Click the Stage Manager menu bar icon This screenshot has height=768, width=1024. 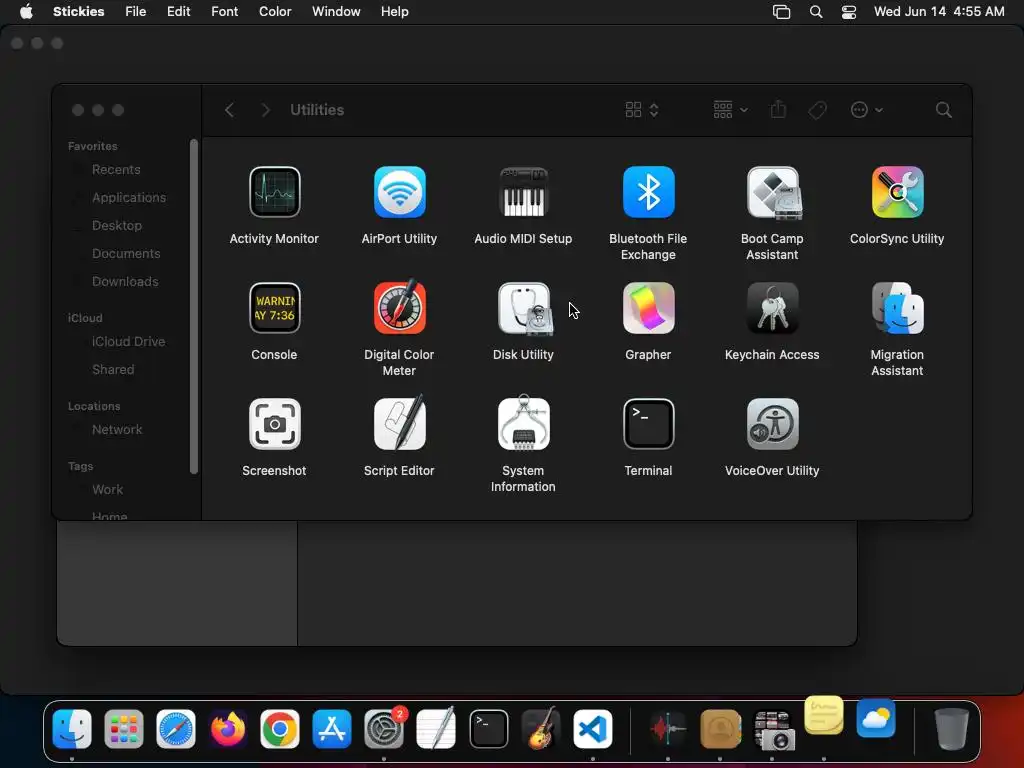781,12
